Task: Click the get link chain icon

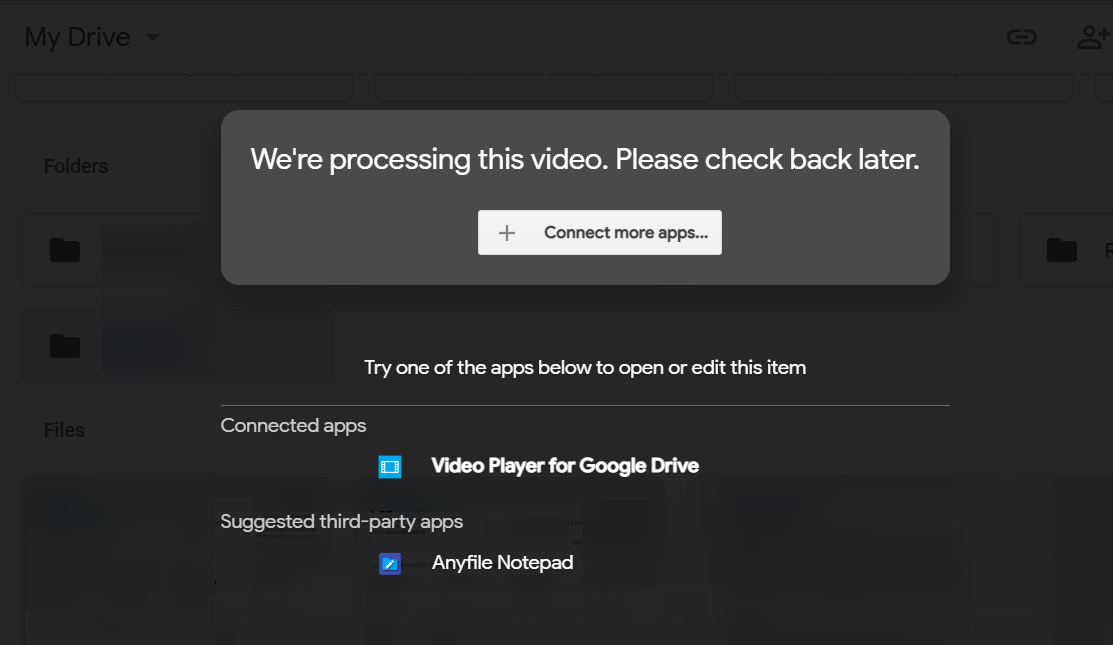Action: [x=1022, y=37]
